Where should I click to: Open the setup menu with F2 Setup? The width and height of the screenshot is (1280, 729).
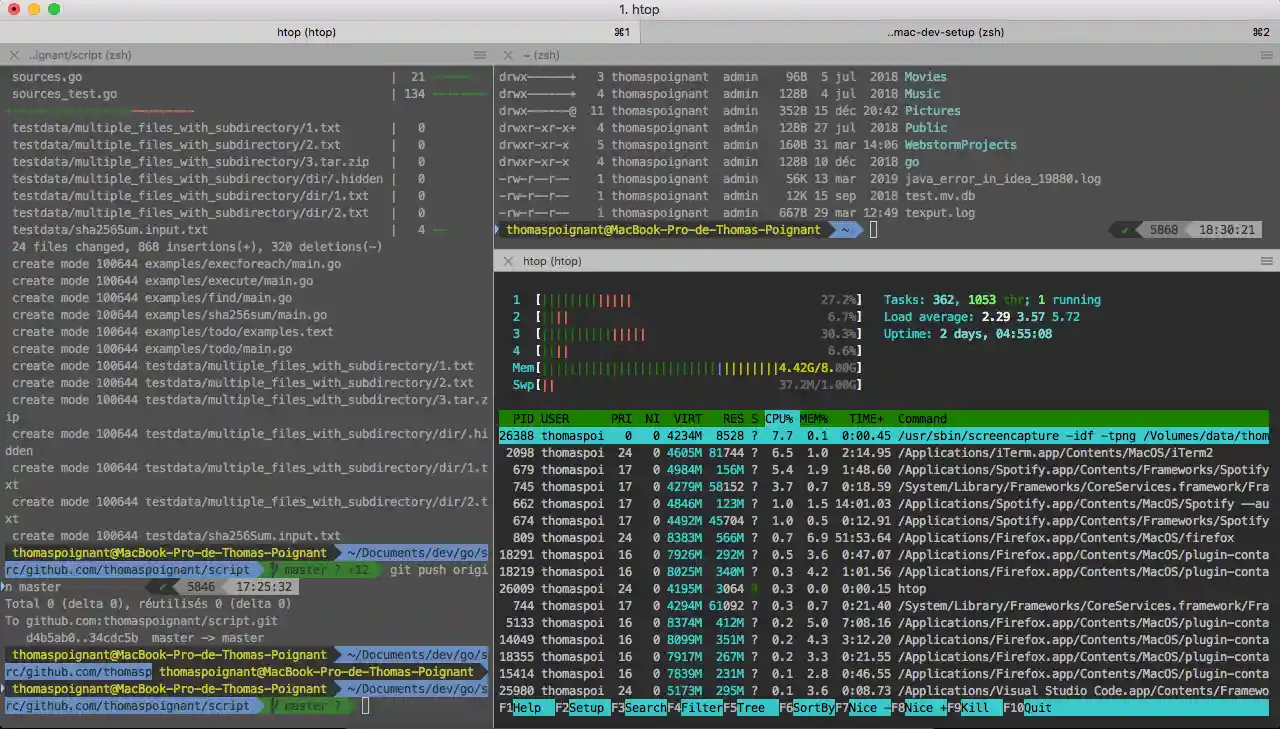pyautogui.click(x=585, y=708)
